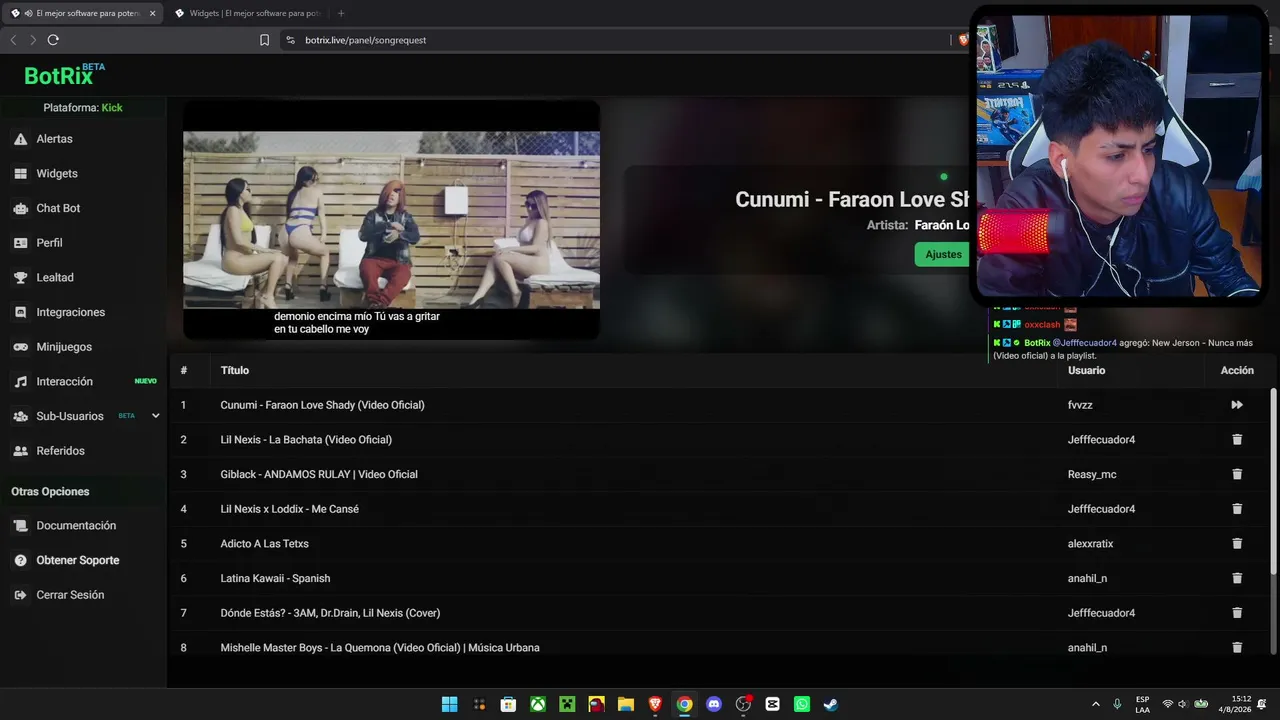
Task: Expand the Sub-Usuarios submenu chevron
Action: click(155, 416)
